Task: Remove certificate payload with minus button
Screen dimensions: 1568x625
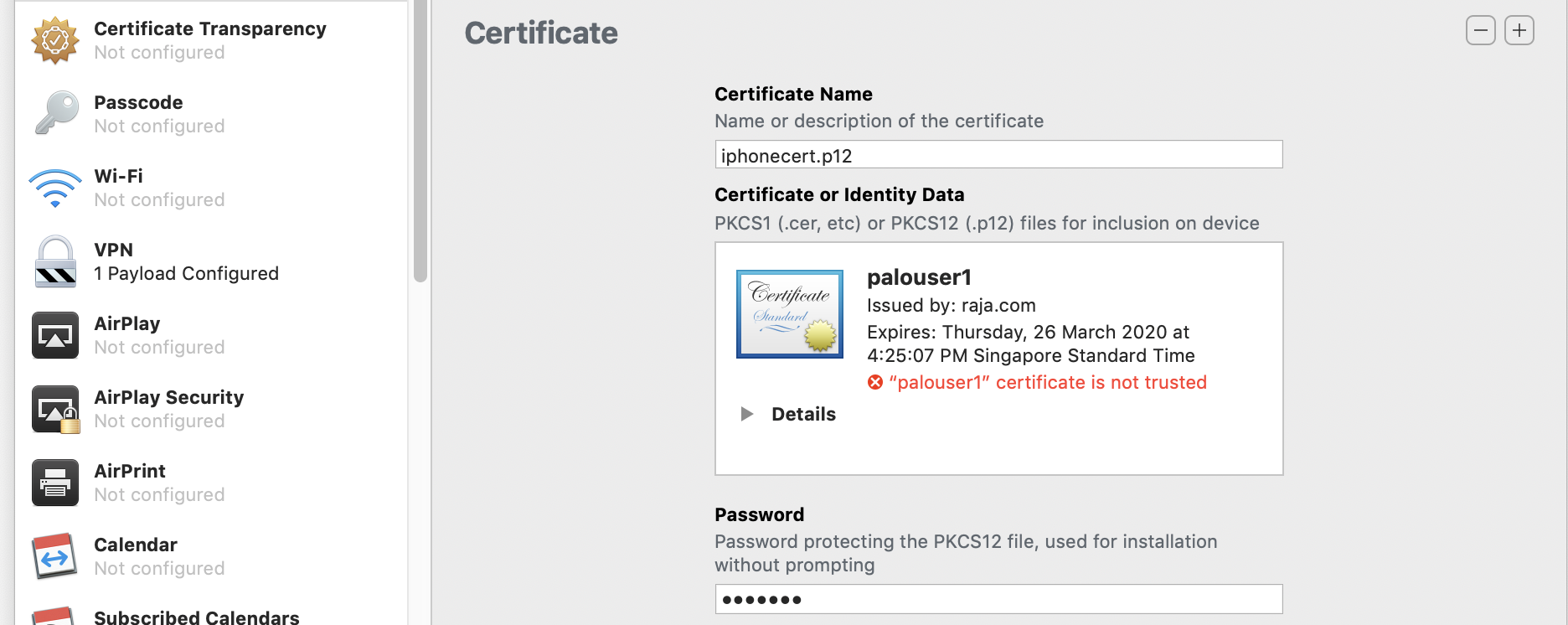Action: [1480, 31]
